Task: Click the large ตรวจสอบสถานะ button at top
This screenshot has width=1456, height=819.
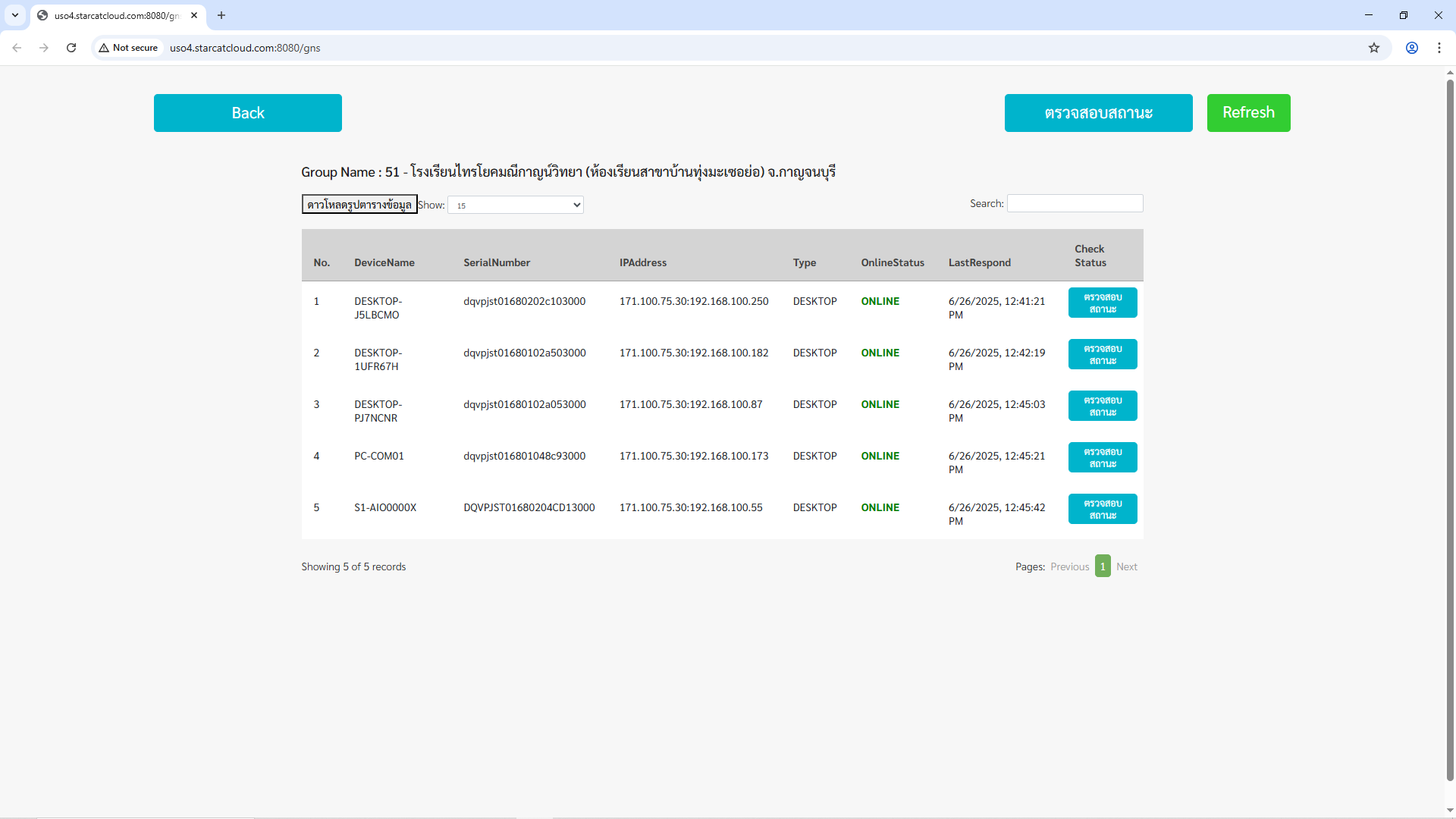Action: click(1099, 113)
